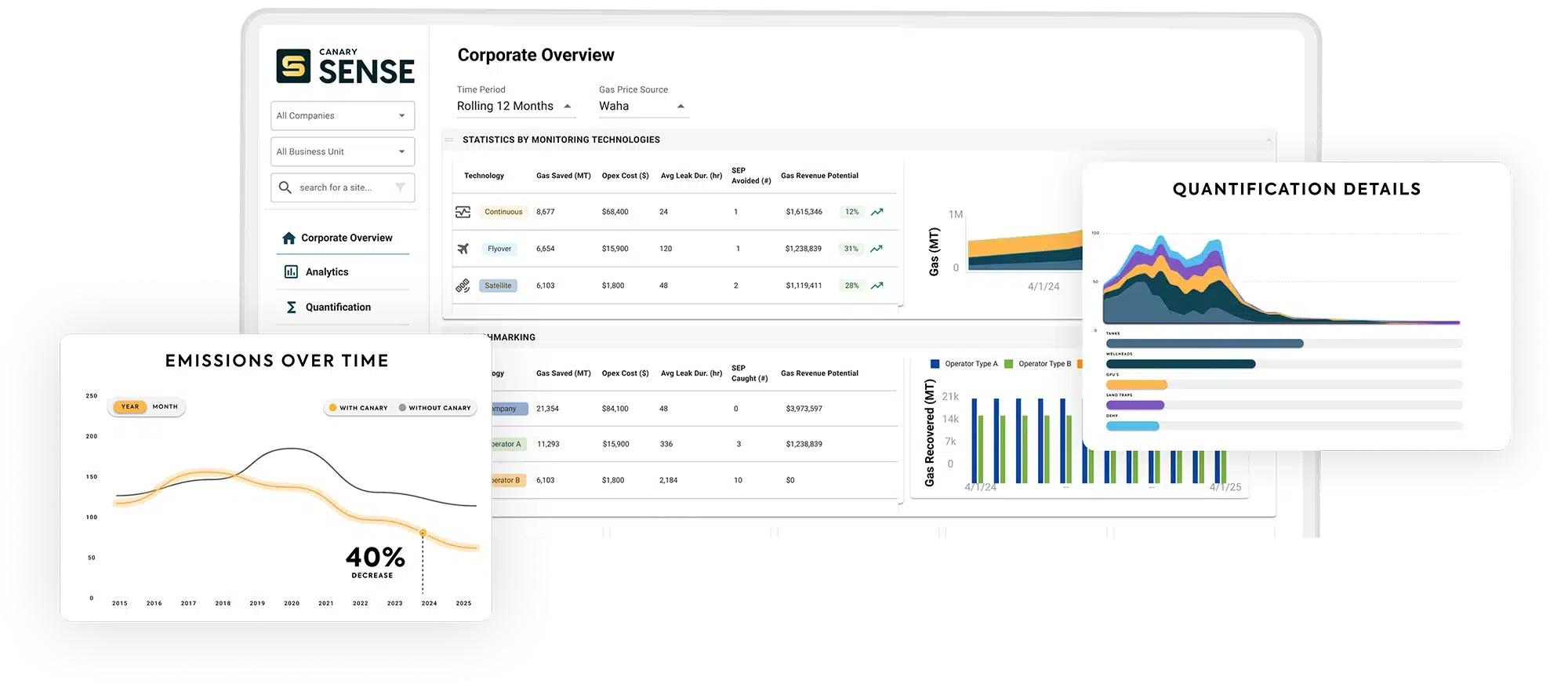Image resolution: width=1568 pixels, height=684 pixels.
Task: Click the Tanks progress bar
Action: [1283, 344]
